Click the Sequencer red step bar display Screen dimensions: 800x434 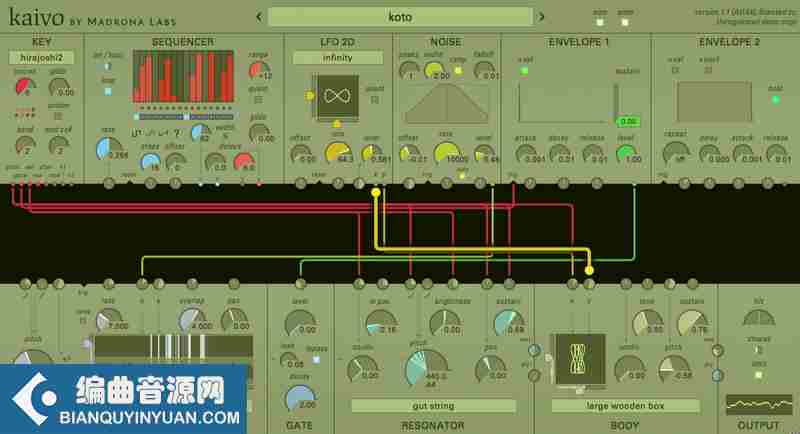pyautogui.click(x=183, y=76)
